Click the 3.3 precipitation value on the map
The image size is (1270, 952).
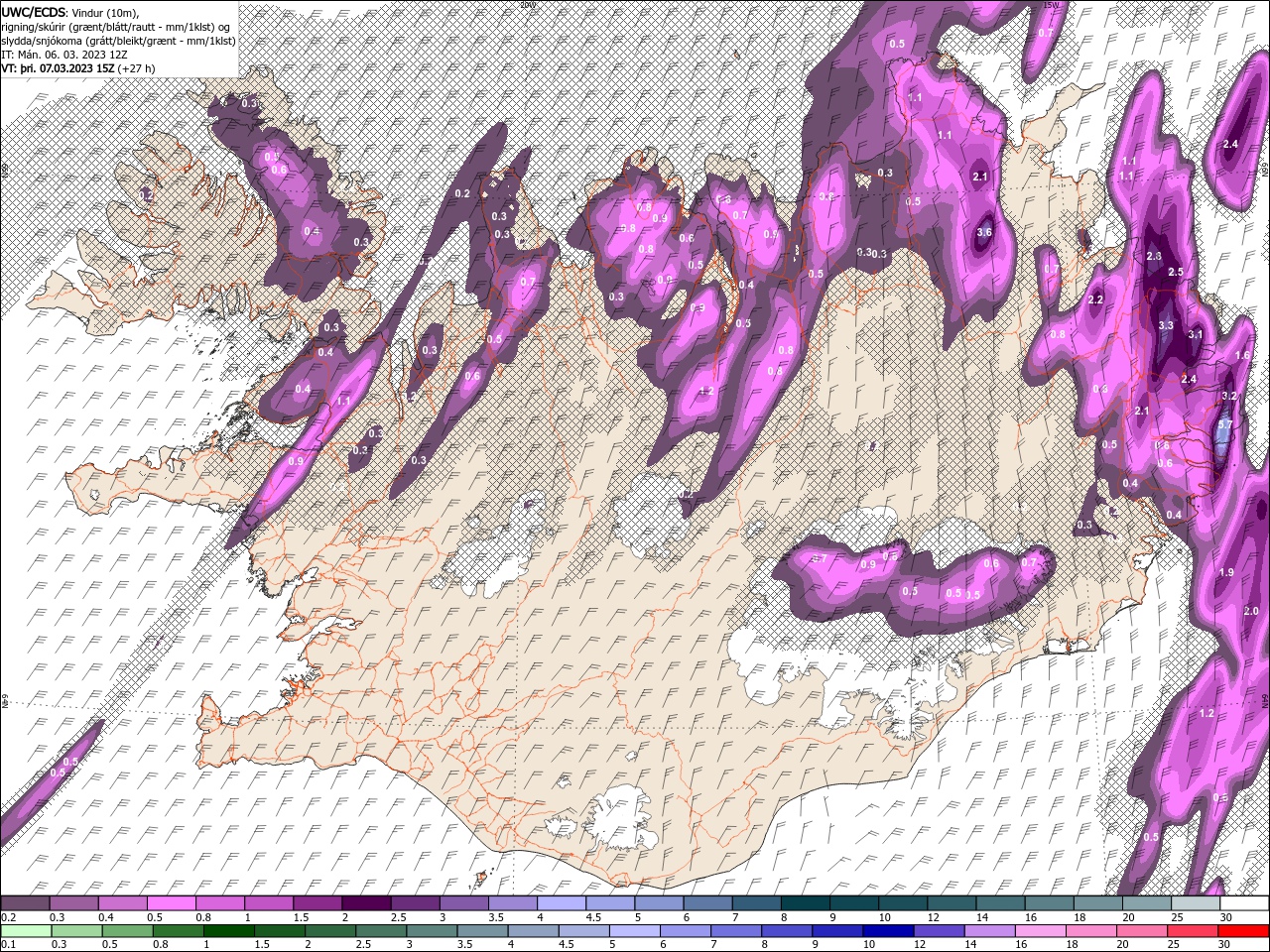1166,326
